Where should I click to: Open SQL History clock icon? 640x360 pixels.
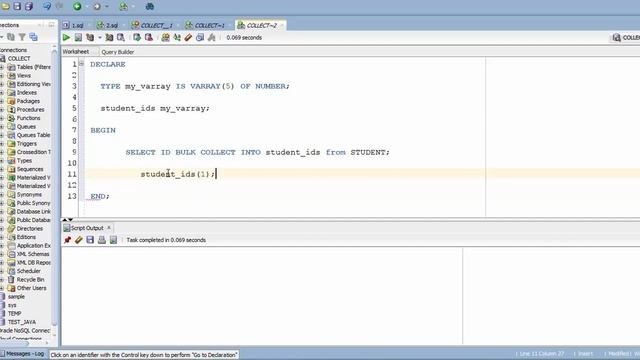[200, 38]
